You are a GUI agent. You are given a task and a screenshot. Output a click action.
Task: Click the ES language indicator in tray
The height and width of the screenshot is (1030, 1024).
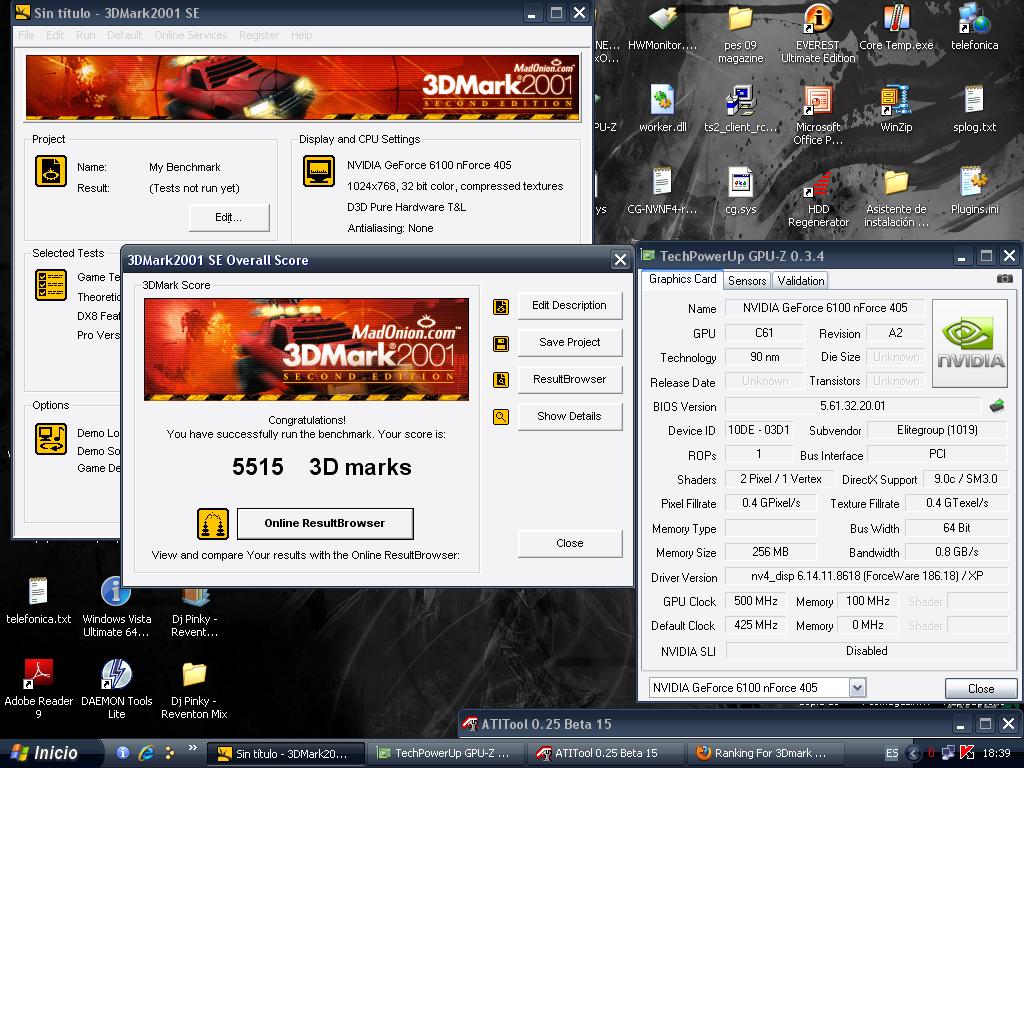point(891,753)
